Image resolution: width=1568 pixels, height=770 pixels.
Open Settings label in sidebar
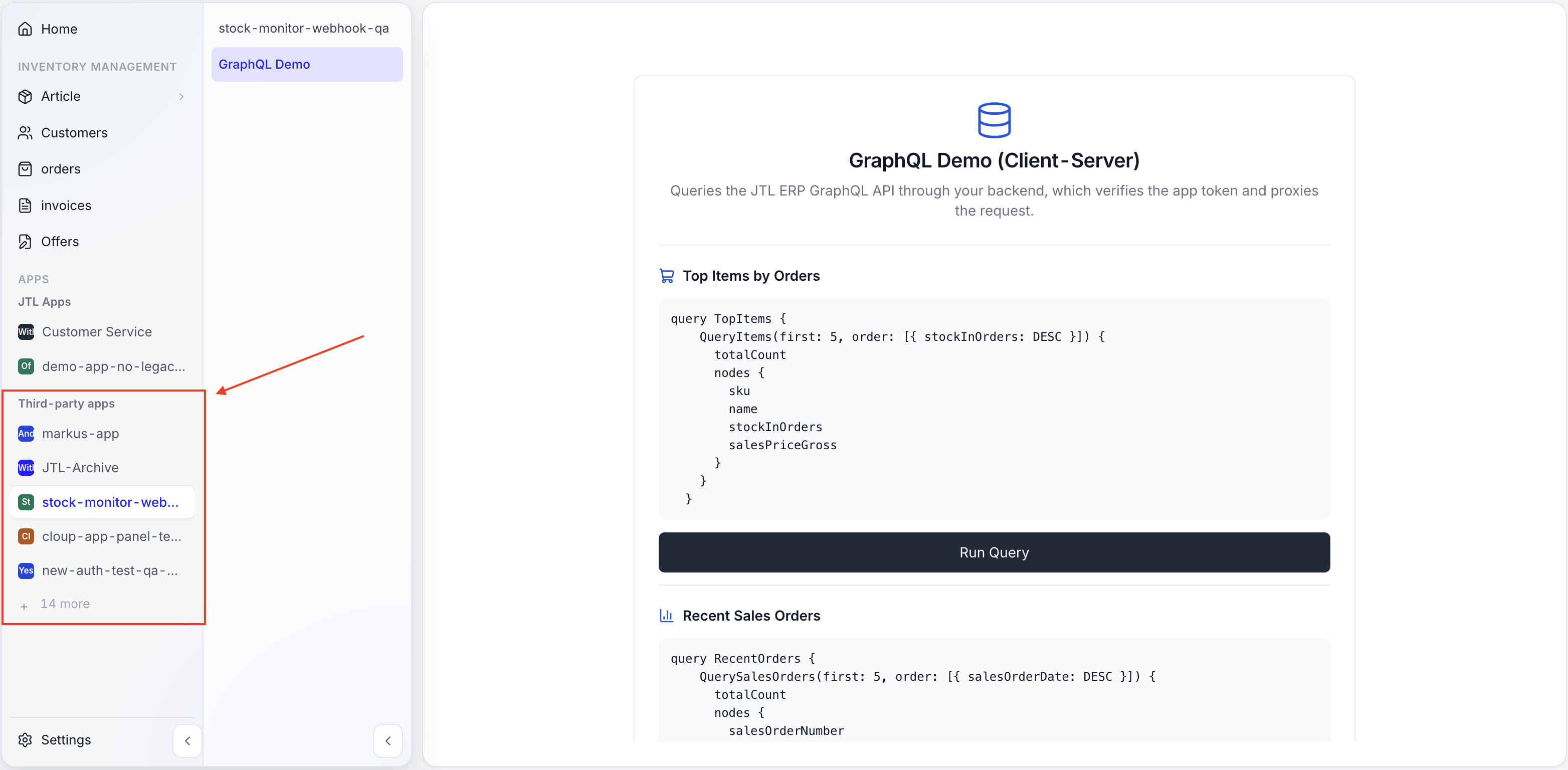pos(66,739)
